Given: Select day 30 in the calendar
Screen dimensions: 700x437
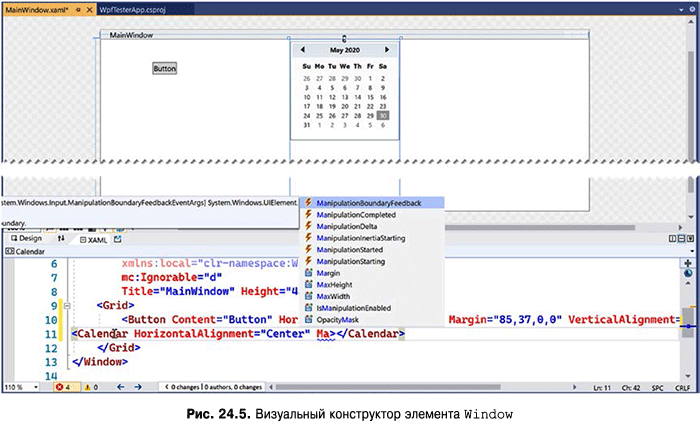Looking at the screenshot, I should tap(383, 115).
